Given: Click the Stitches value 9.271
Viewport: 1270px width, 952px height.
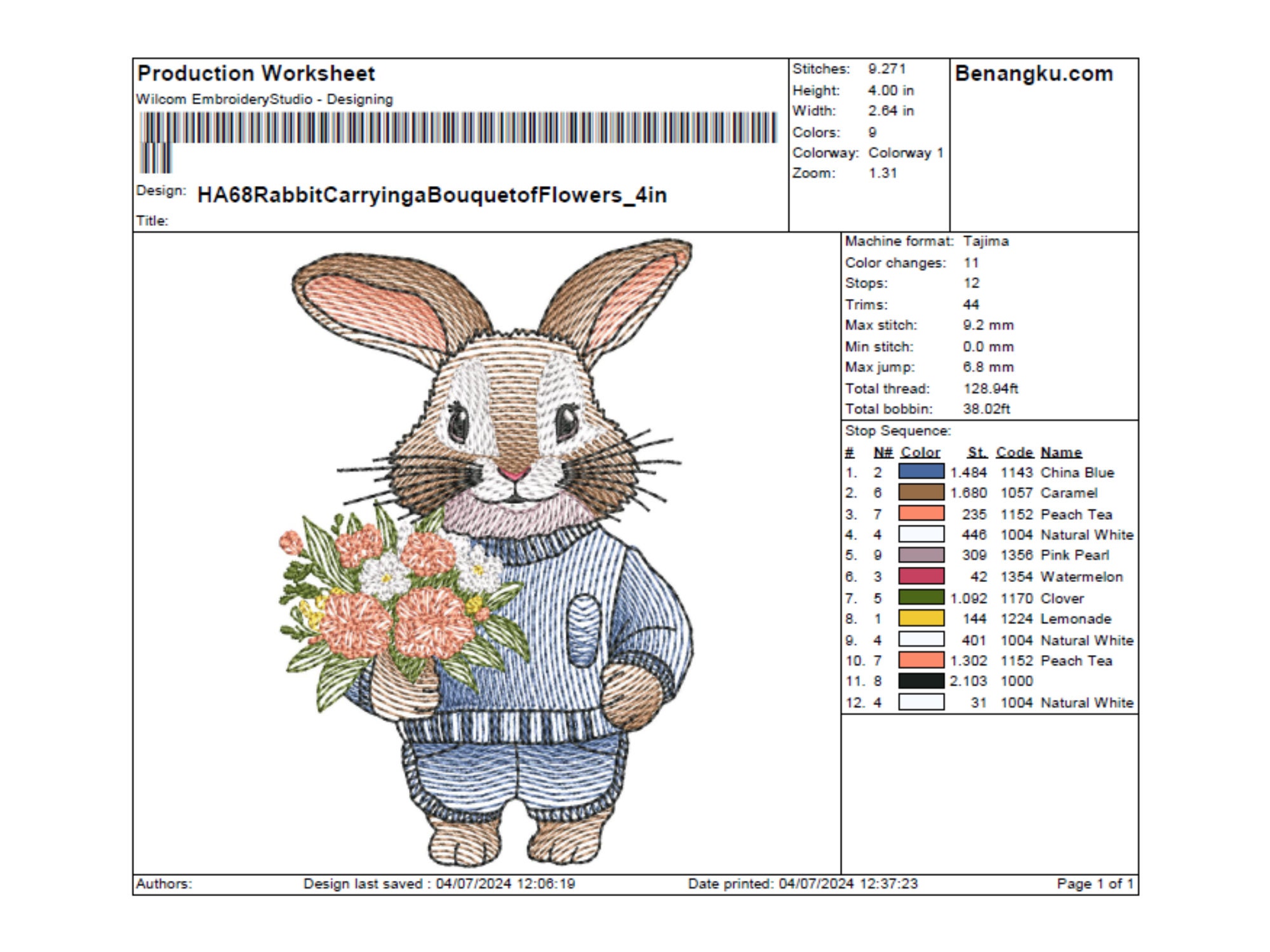Looking at the screenshot, I should pos(887,69).
